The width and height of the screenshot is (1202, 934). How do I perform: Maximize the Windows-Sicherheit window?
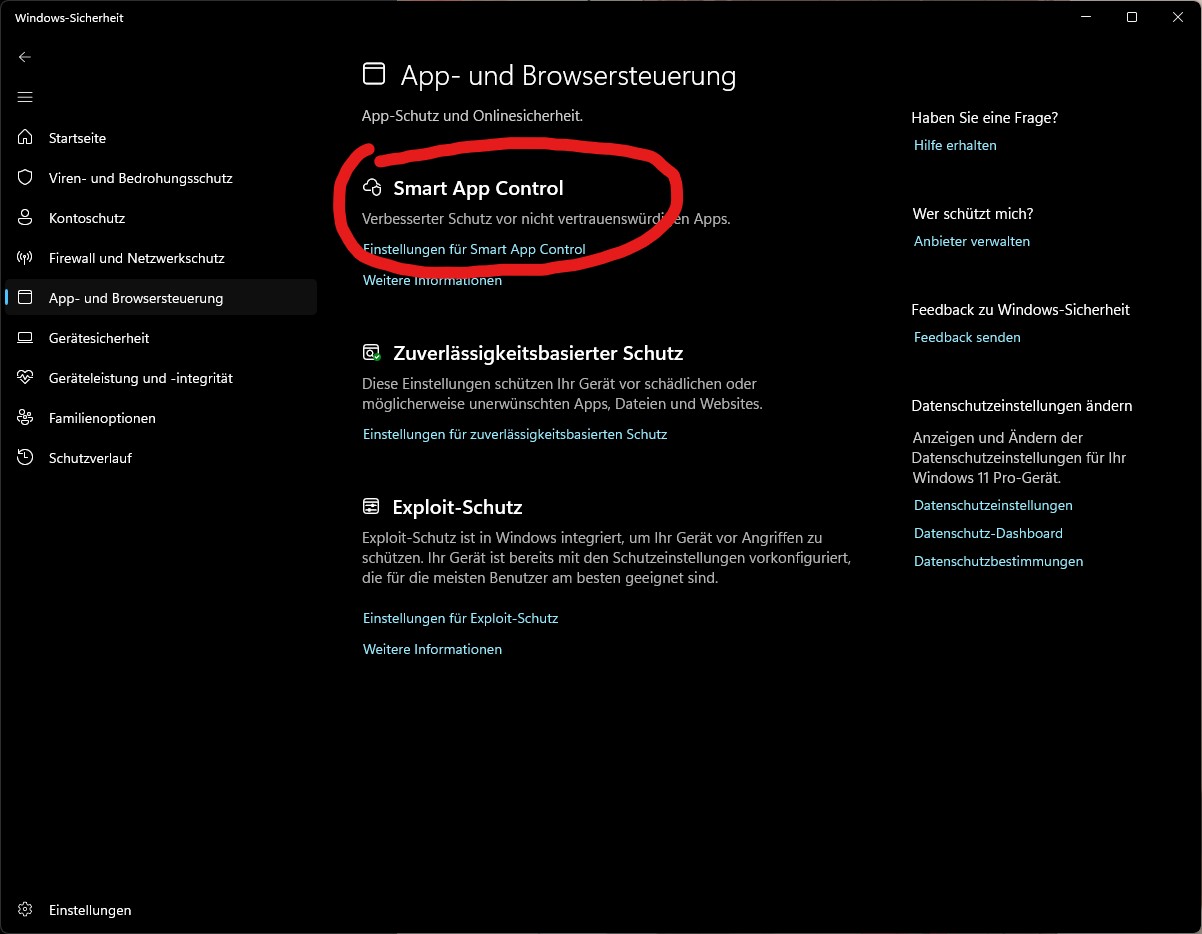tap(1132, 17)
